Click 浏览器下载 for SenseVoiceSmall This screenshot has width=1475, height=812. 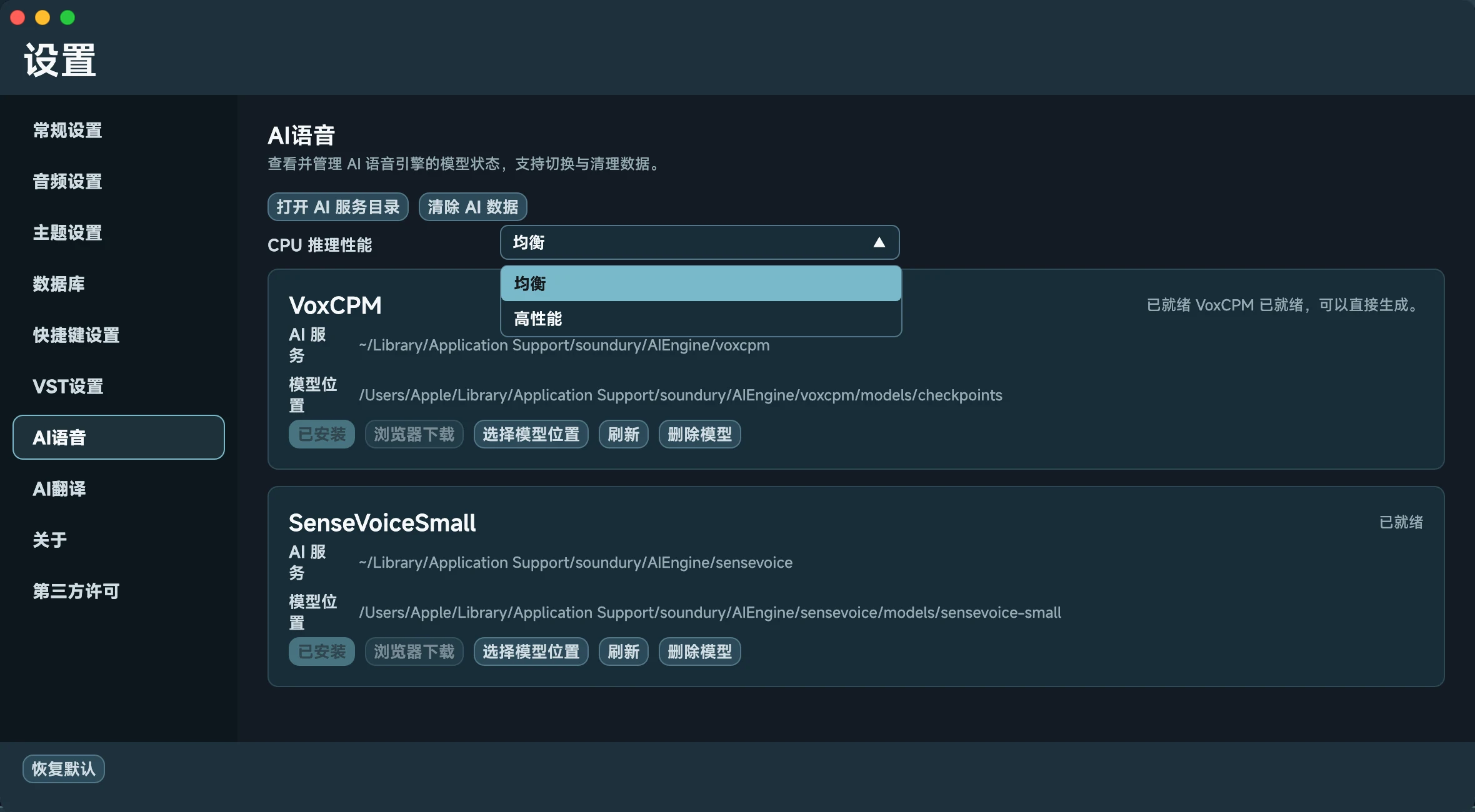click(414, 651)
